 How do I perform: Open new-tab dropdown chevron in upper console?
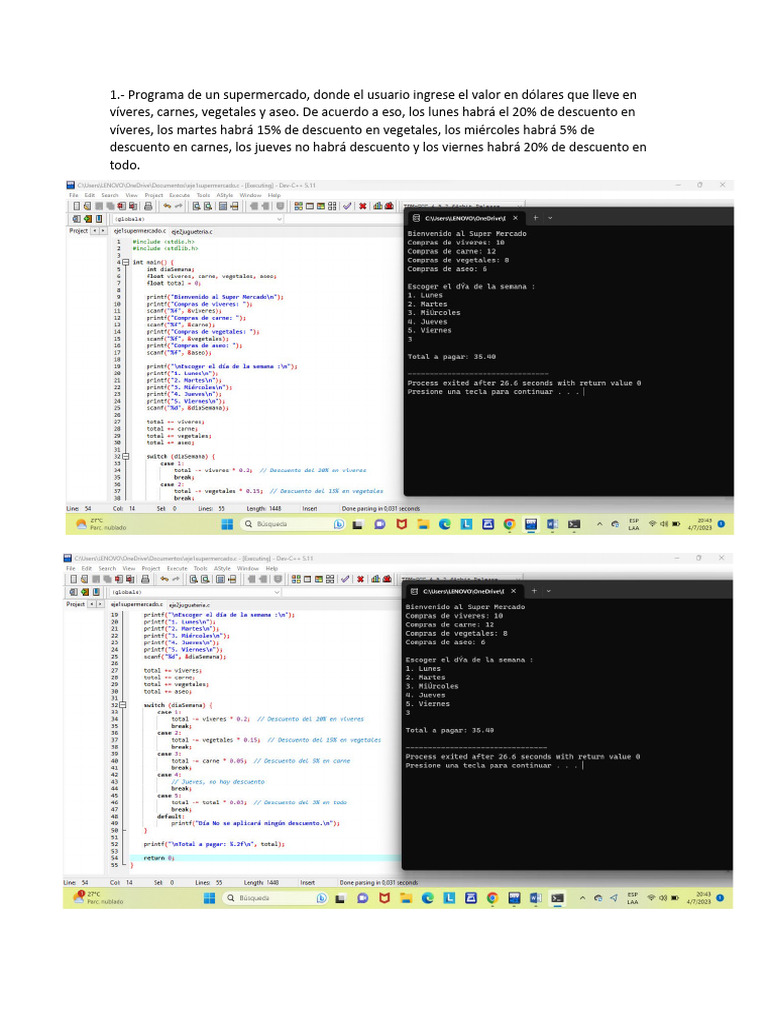[550, 217]
